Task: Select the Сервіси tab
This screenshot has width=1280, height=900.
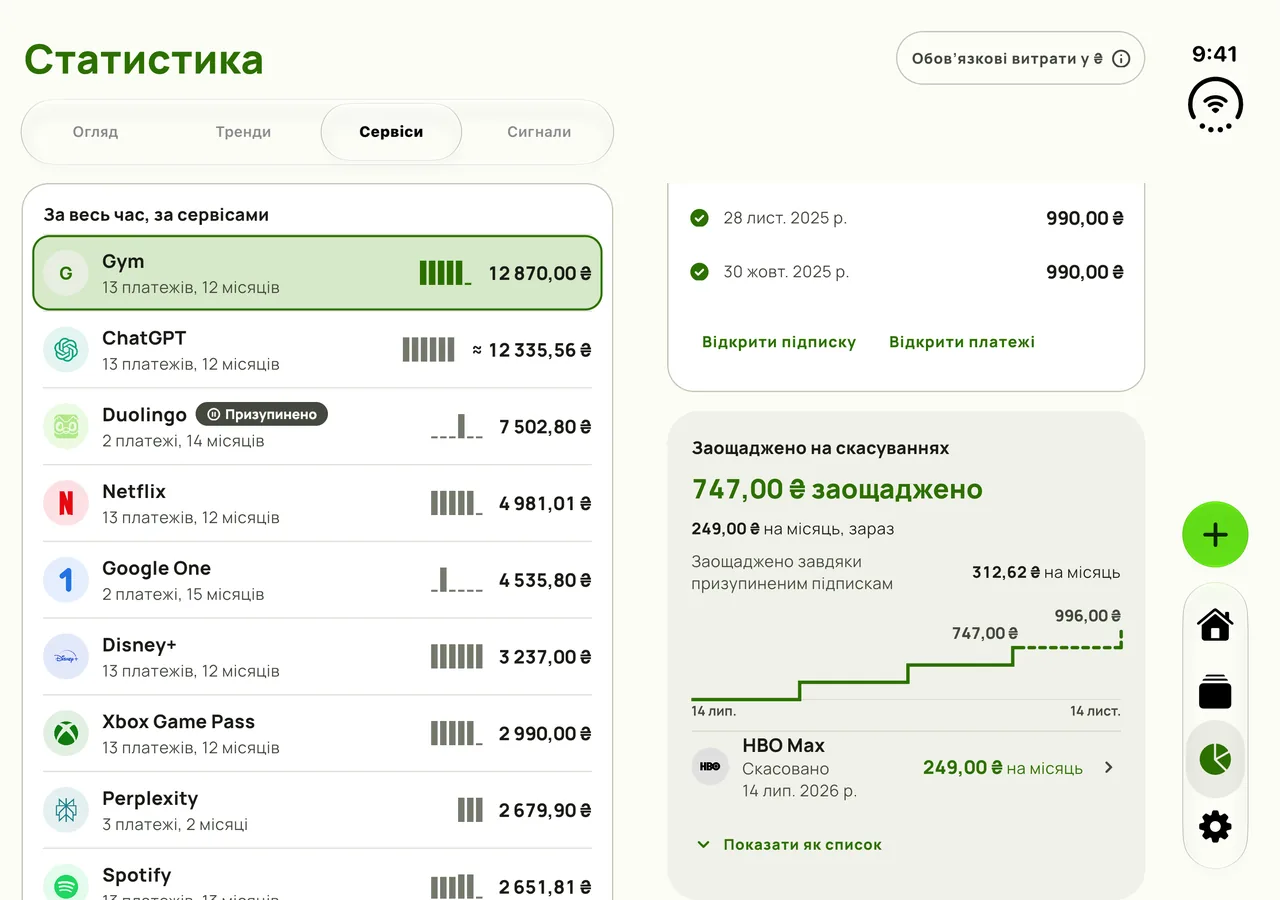Action: pyautogui.click(x=391, y=132)
